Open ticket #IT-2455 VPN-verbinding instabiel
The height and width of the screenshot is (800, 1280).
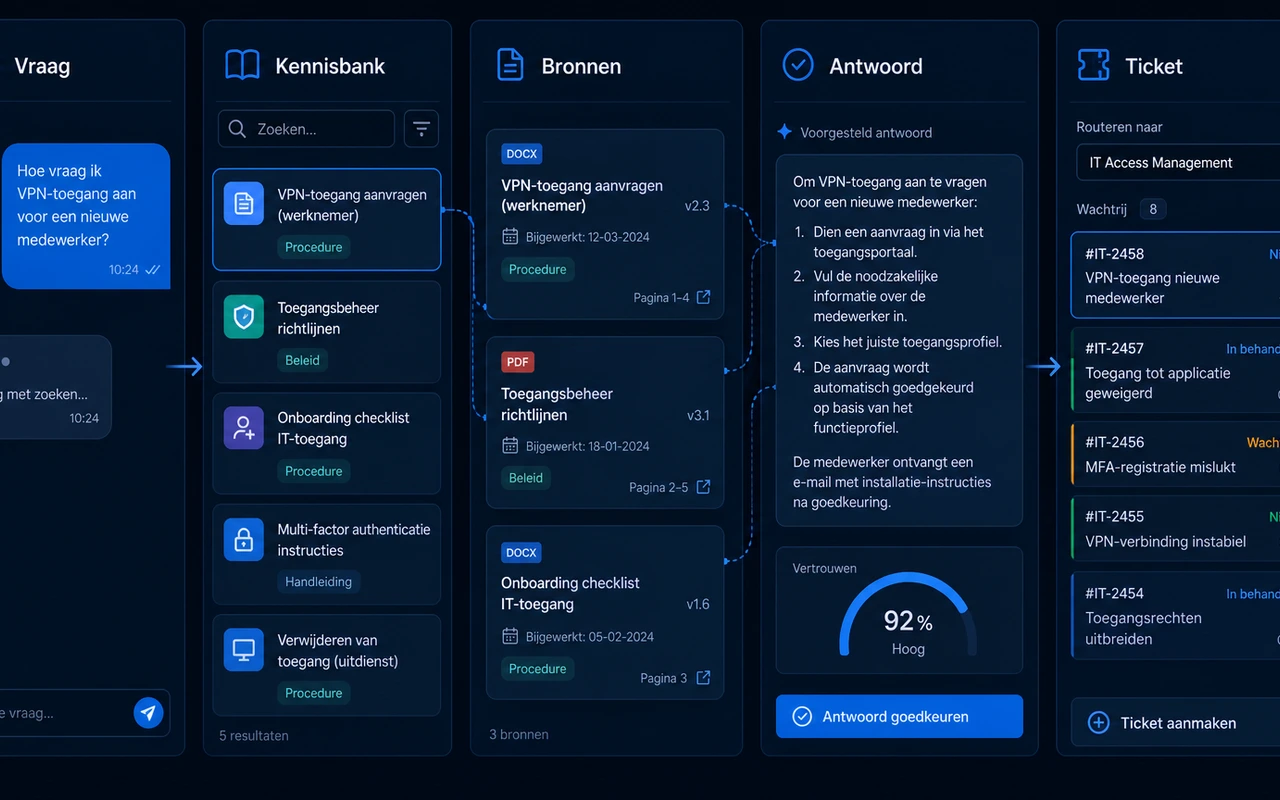tap(1175, 528)
